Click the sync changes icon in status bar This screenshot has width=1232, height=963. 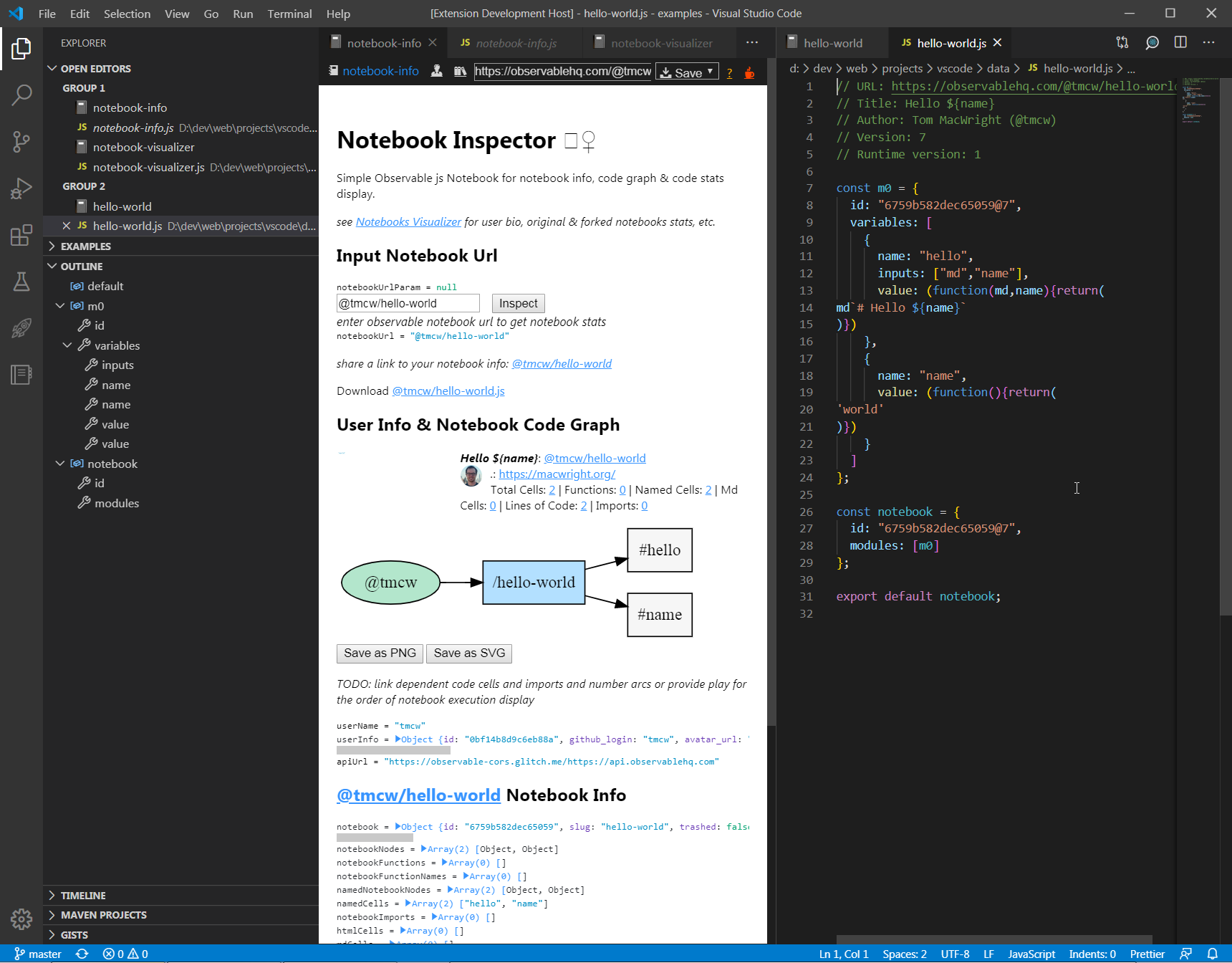coord(82,954)
